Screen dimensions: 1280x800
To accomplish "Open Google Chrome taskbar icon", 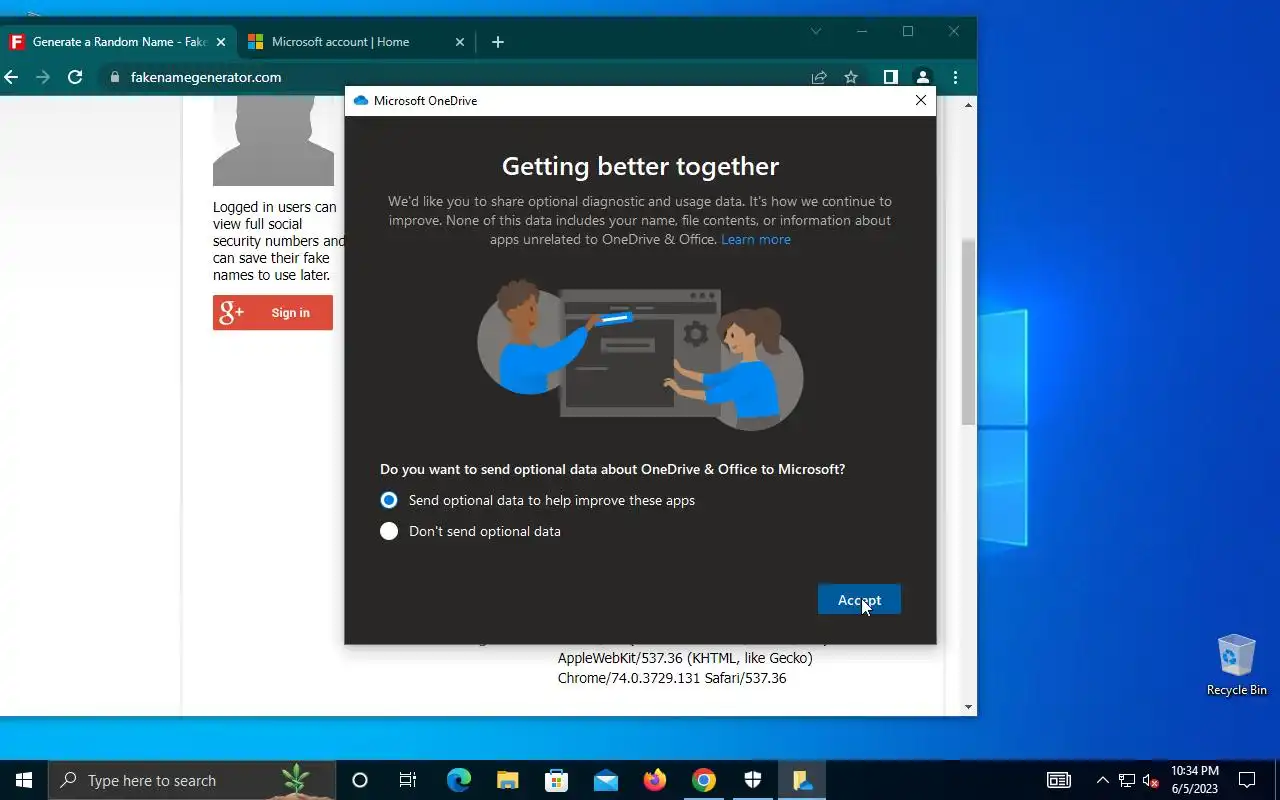I will (x=704, y=780).
